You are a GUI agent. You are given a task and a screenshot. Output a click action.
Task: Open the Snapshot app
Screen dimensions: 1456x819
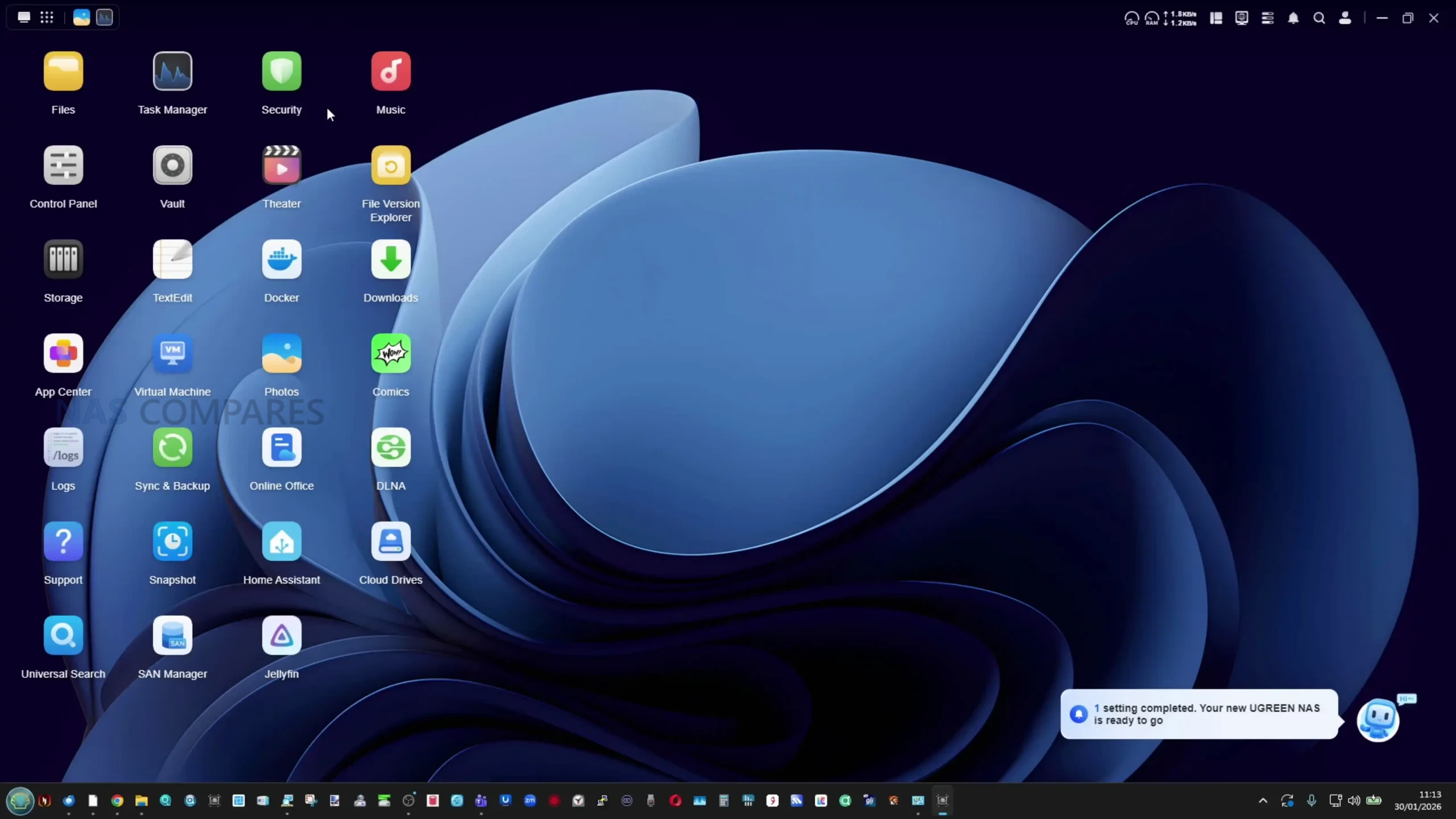[172, 542]
